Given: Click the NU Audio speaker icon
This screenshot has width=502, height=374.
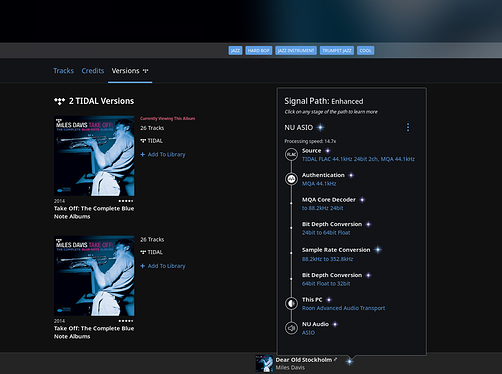Looking at the screenshot, I should (x=291, y=328).
